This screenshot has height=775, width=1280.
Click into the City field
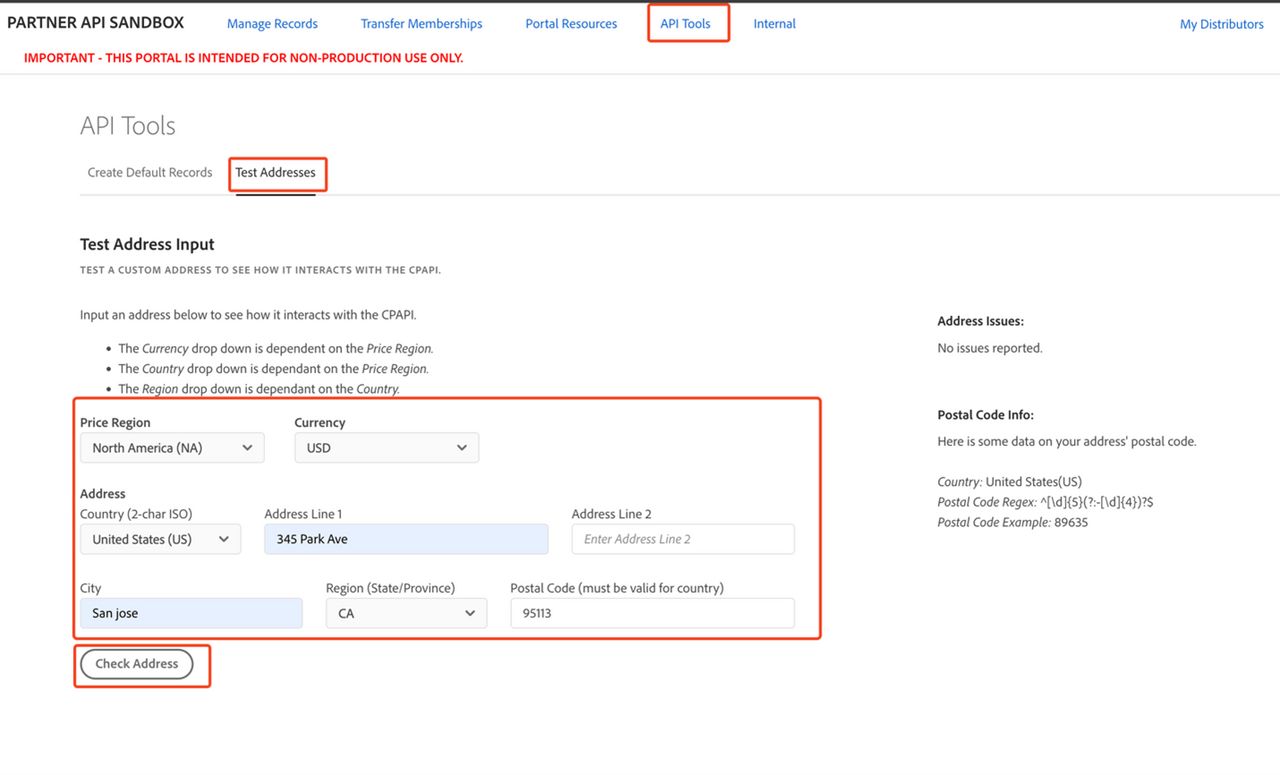click(x=191, y=613)
